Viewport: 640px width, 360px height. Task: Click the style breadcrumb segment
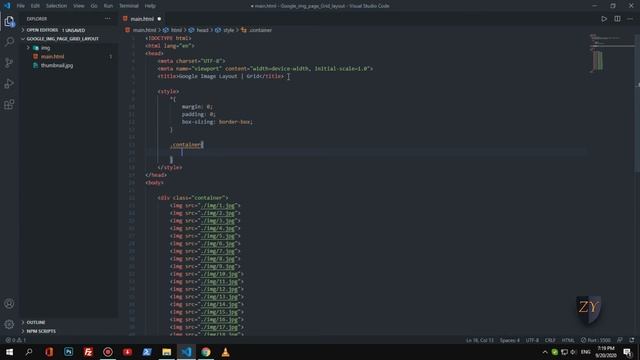pyautogui.click(x=229, y=30)
